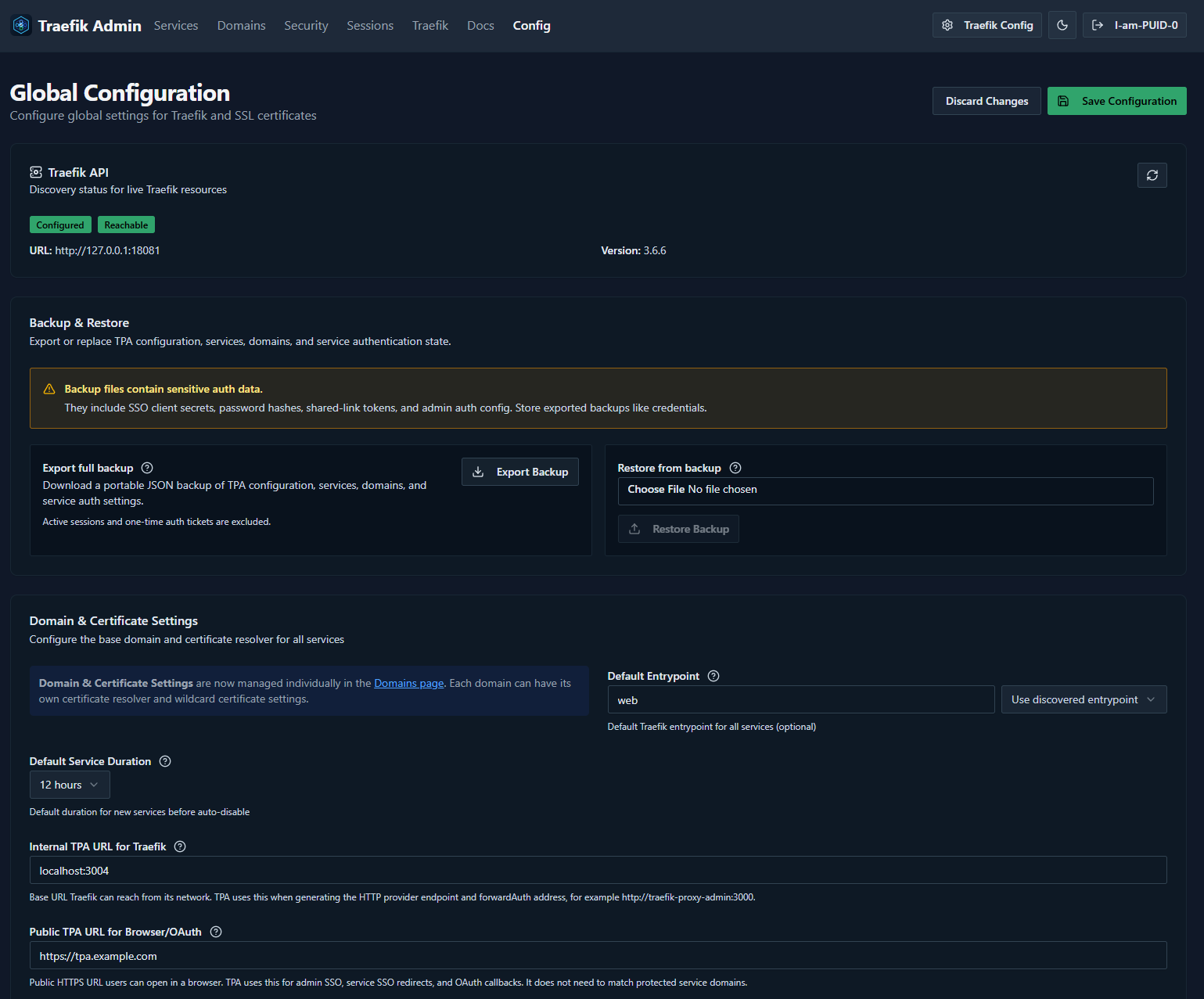Click the refresh Traefik API status icon
Viewport: 1204px width, 999px height.
(x=1152, y=175)
